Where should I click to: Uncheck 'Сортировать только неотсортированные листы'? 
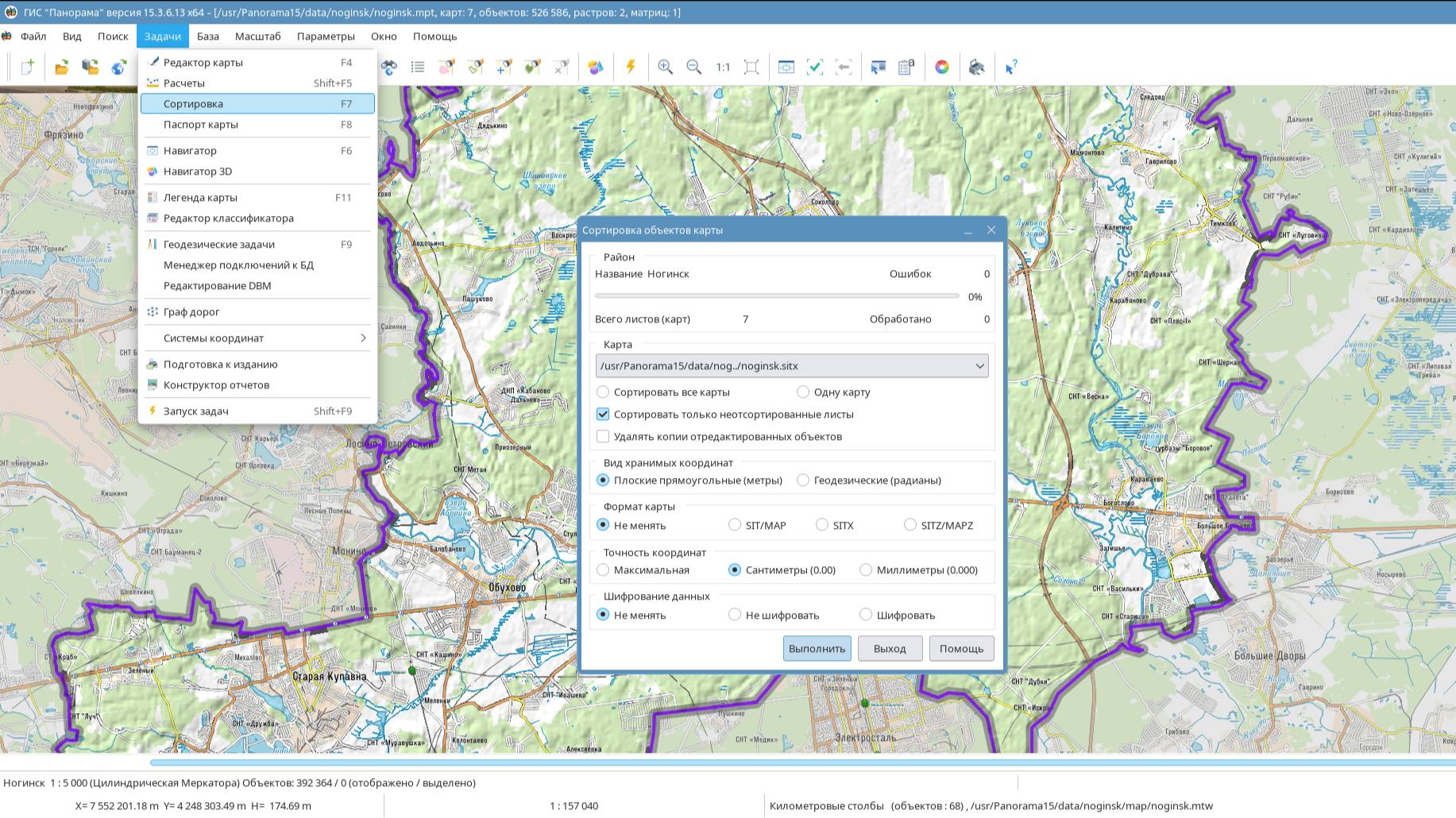click(x=603, y=415)
